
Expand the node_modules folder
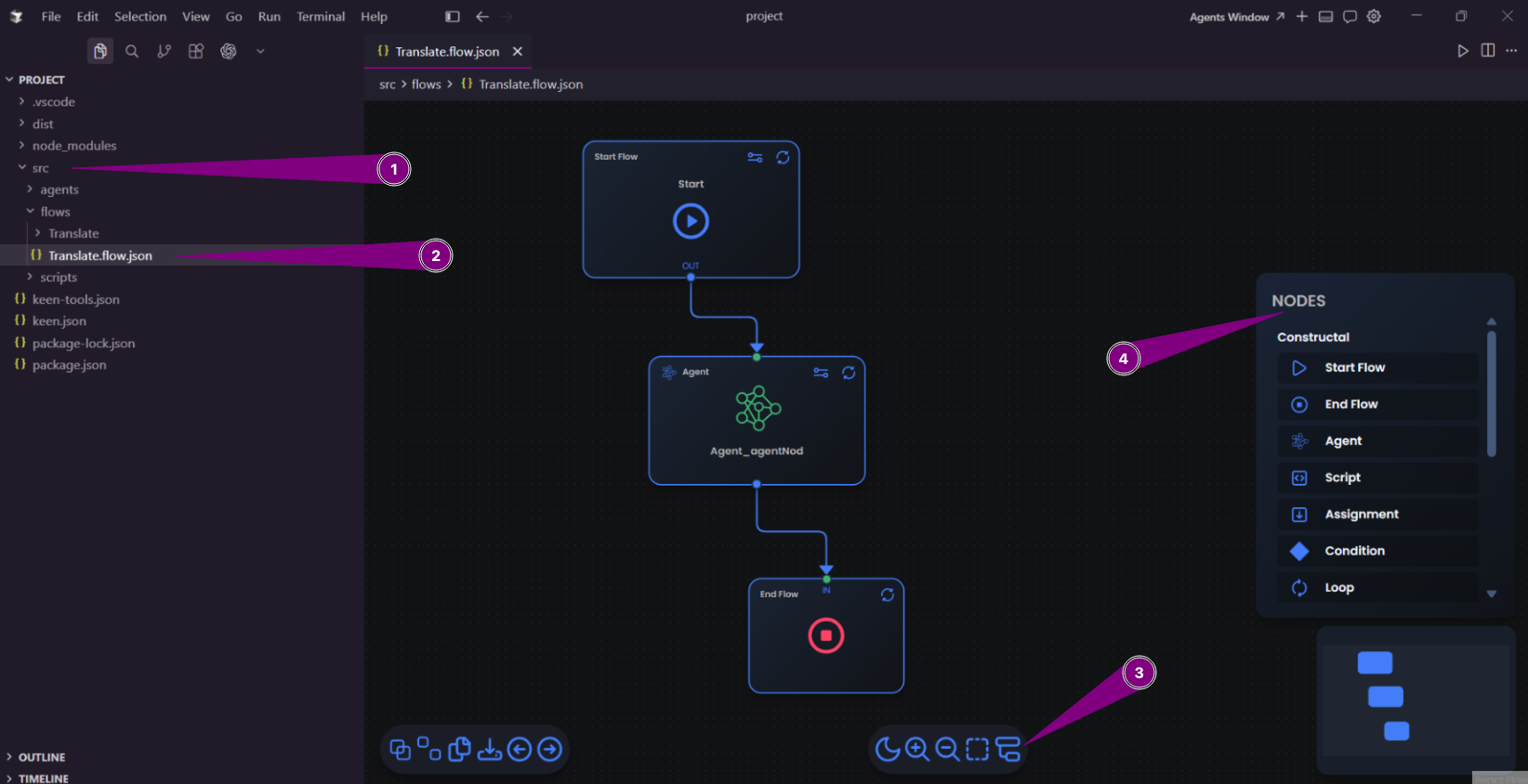coord(74,146)
